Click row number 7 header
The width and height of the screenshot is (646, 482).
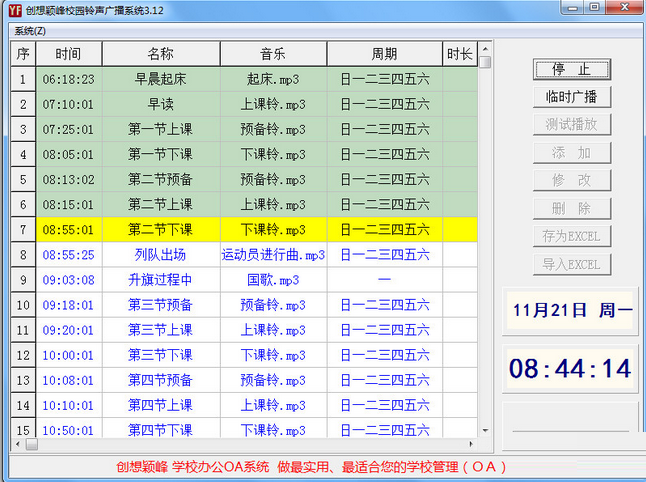(x=23, y=229)
